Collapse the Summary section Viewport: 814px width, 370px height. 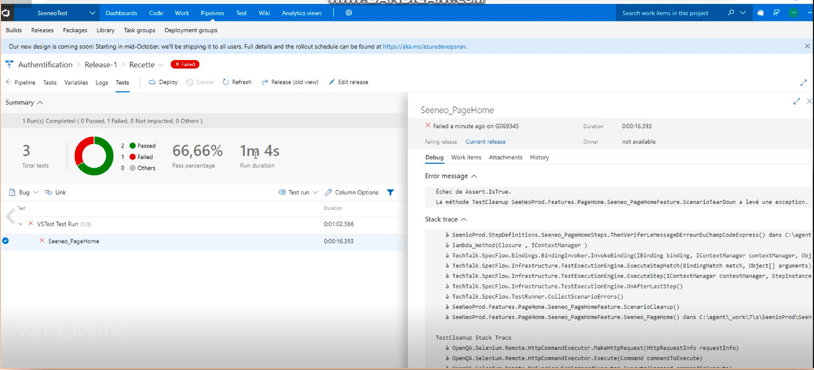coord(24,103)
